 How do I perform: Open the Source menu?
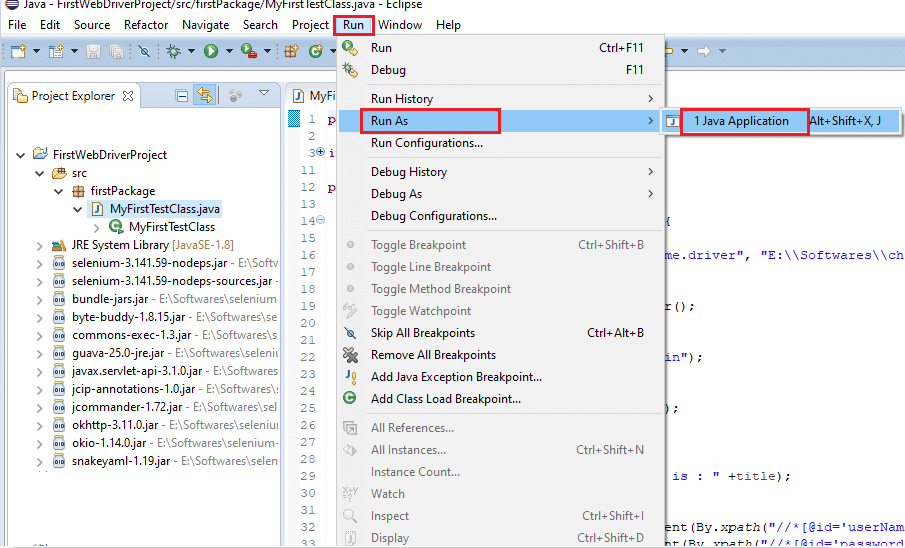[x=92, y=25]
